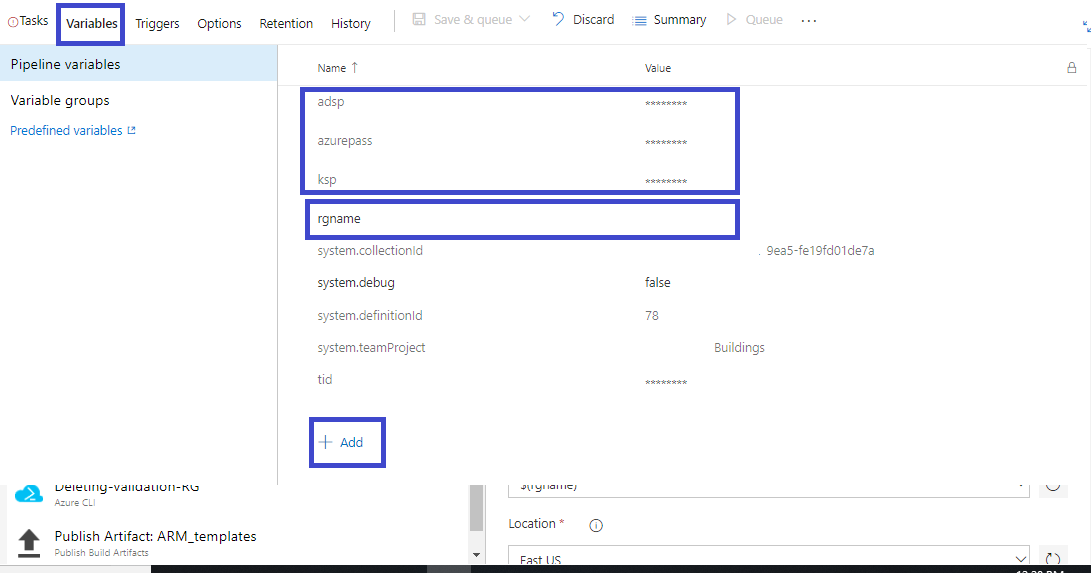Image resolution: width=1091 pixels, height=573 pixels.
Task: Select the Variables tab
Action: [x=91, y=24]
